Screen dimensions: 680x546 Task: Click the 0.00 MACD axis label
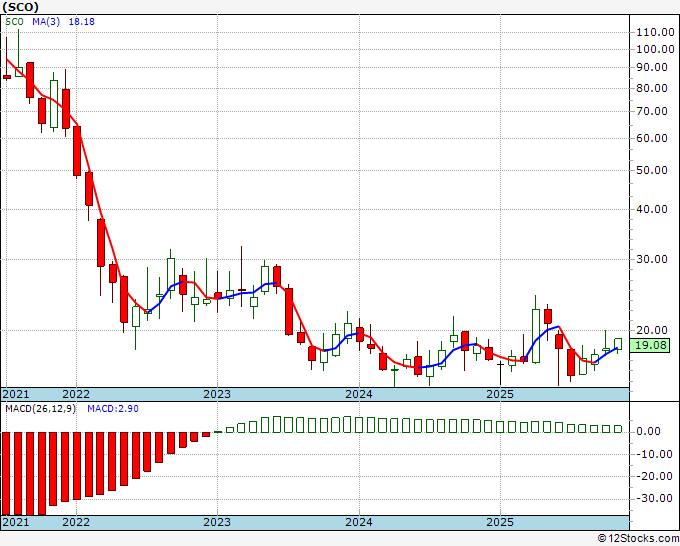tap(648, 432)
